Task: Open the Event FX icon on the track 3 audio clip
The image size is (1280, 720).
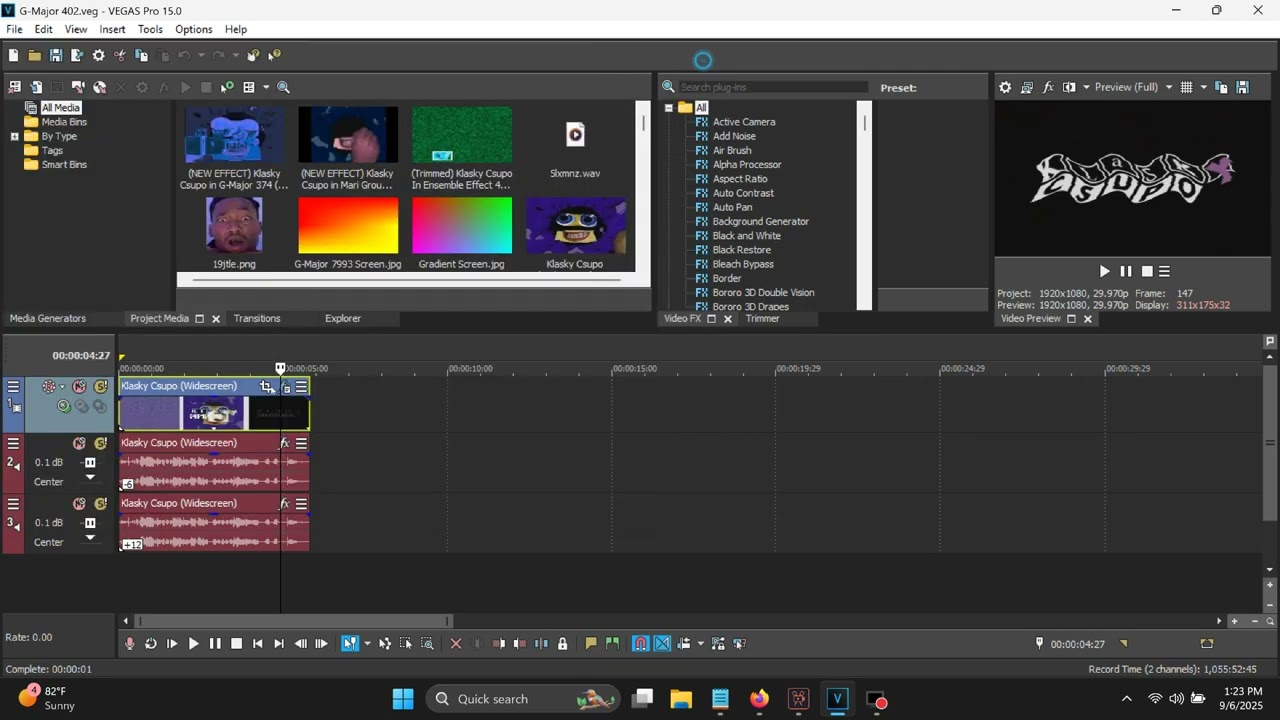Action: [x=285, y=504]
